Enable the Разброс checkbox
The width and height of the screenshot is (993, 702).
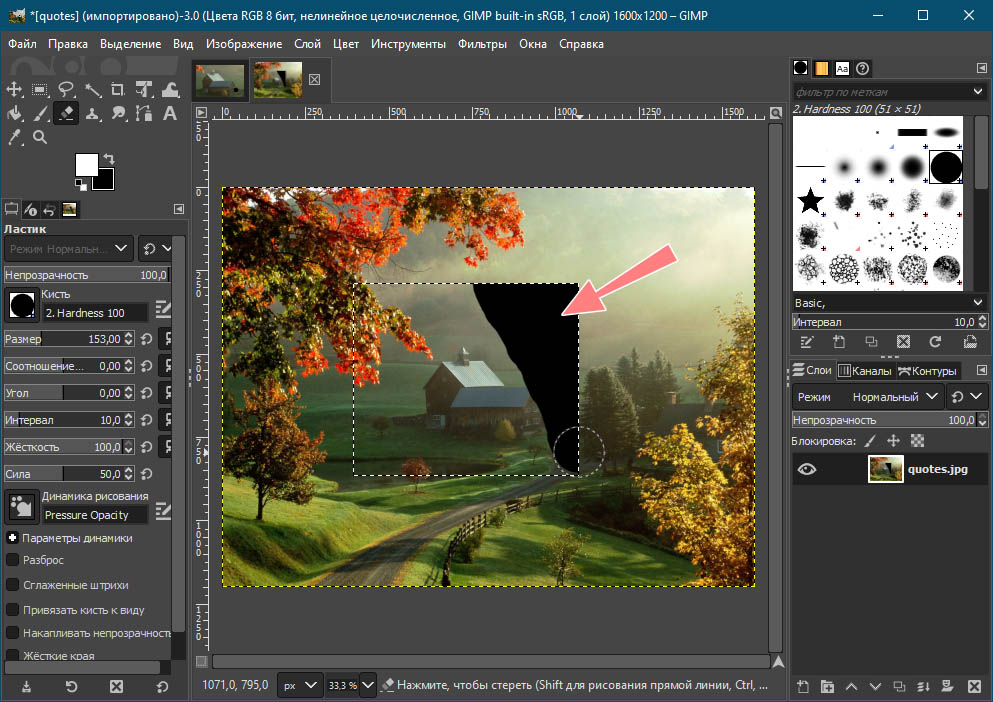[12, 560]
